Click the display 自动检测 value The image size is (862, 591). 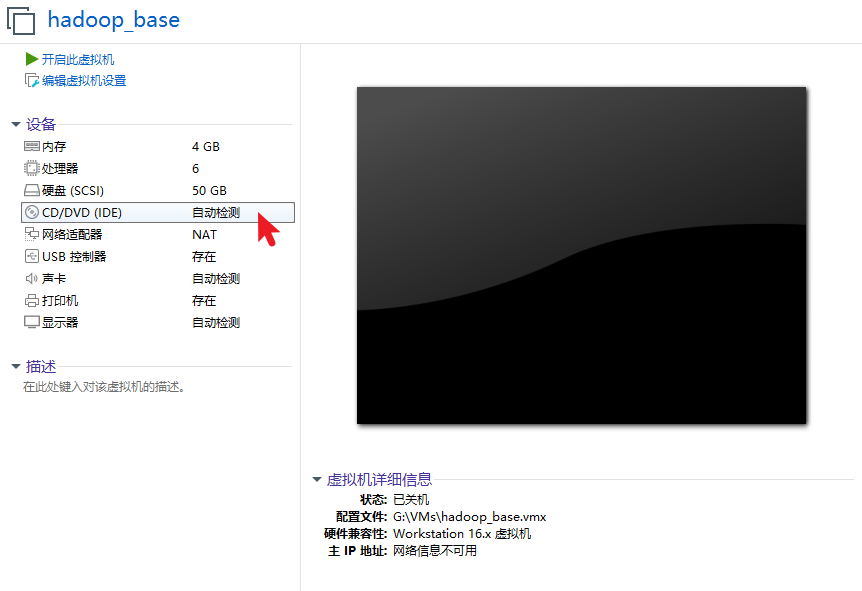click(x=216, y=323)
